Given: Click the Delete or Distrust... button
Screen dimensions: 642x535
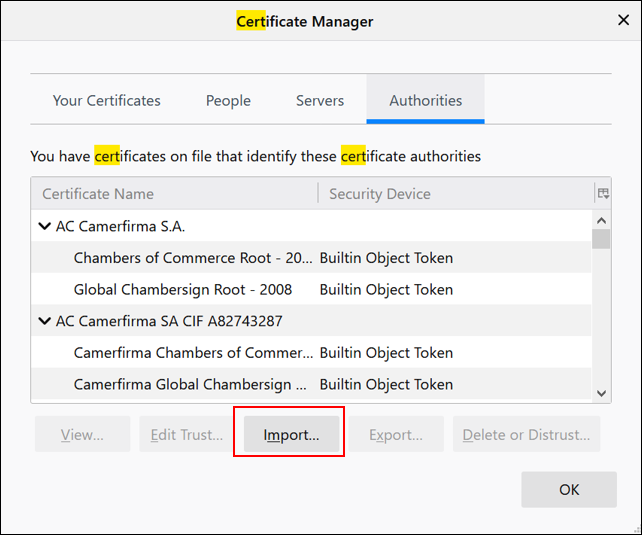Looking at the screenshot, I should (526, 435).
